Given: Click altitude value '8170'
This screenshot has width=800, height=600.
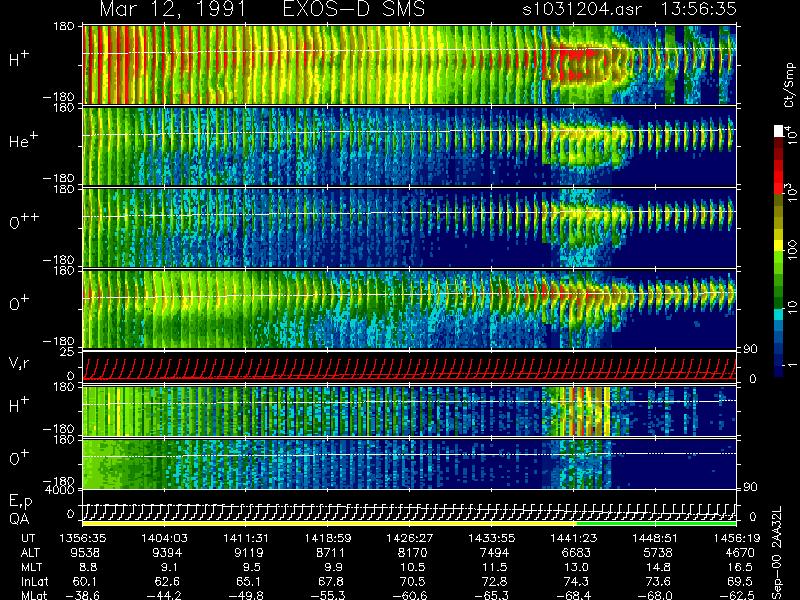Looking at the screenshot, I should coord(413,553).
